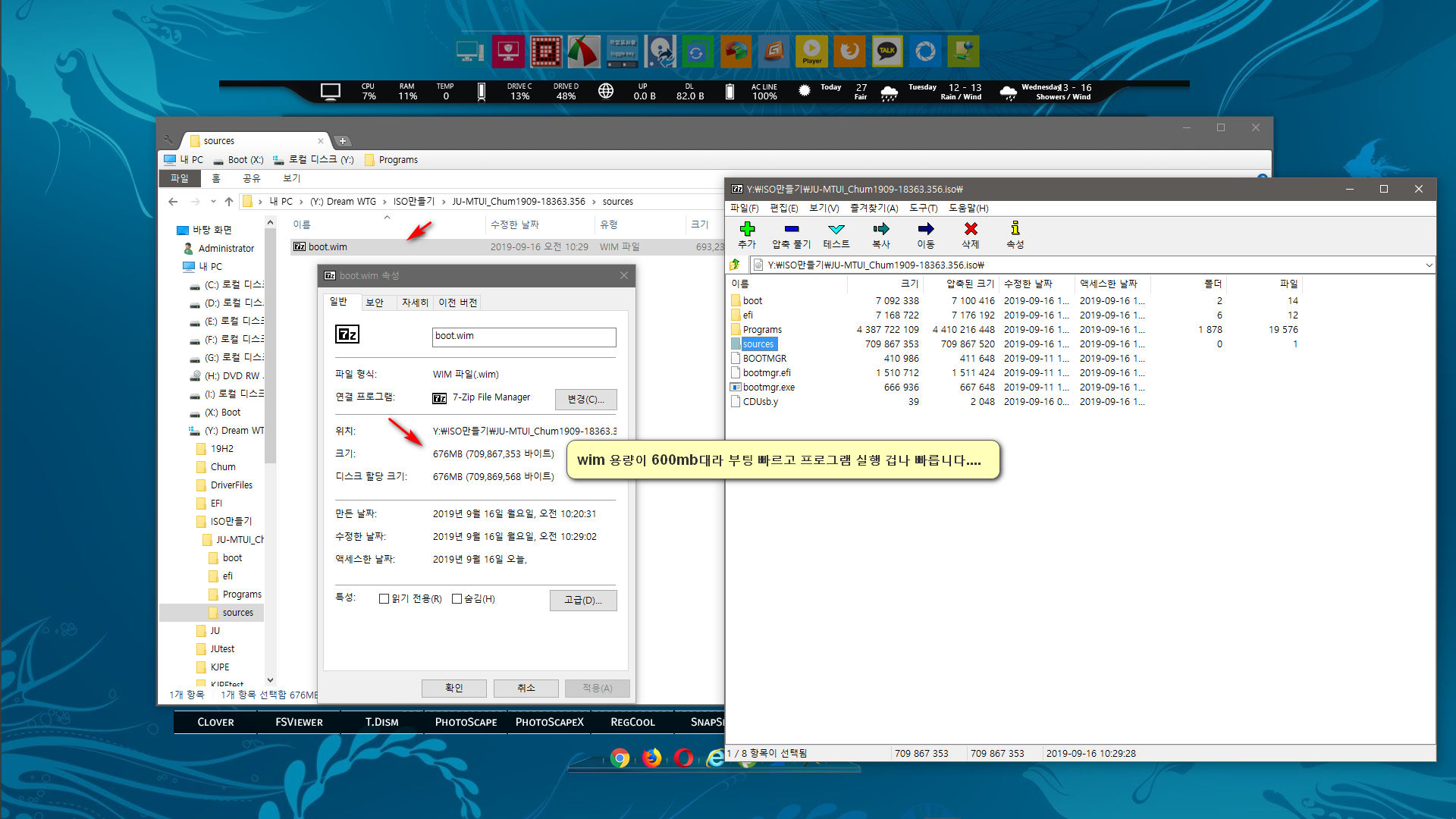Select the sources folder in 7-Zip list
Viewport: 1456px width, 819px height.
(x=758, y=344)
